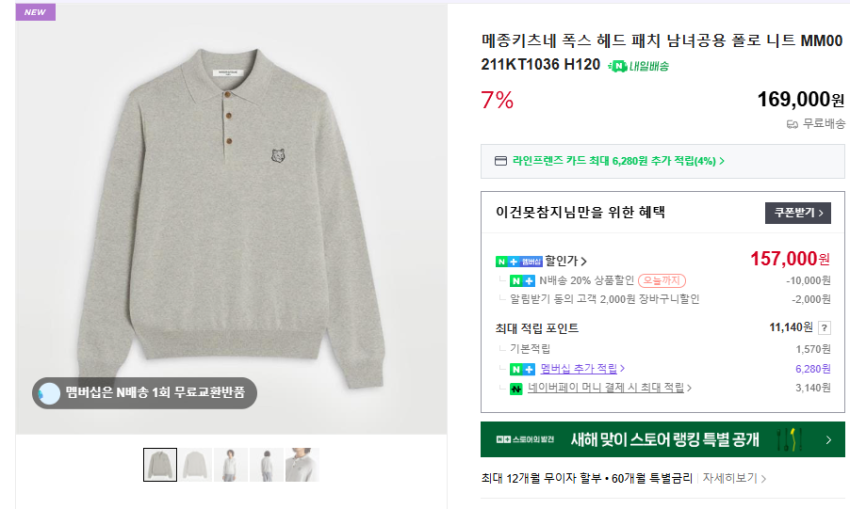Click the N+ membership badge before 할인가

[x=518, y=261]
